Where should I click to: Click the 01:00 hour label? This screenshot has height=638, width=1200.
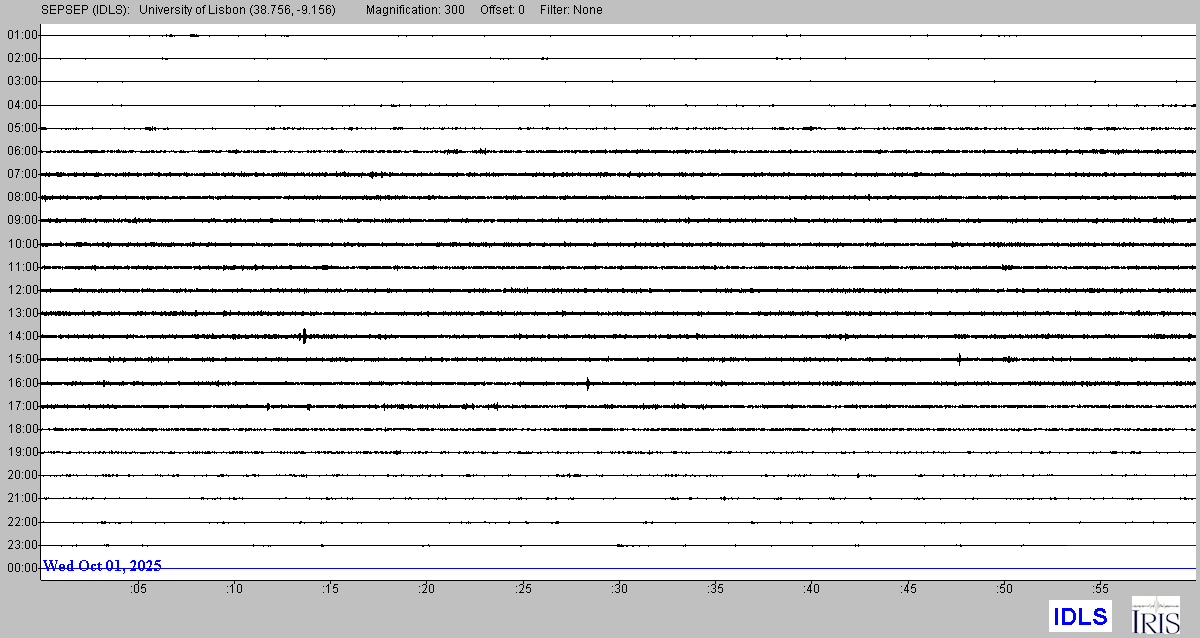[x=22, y=35]
